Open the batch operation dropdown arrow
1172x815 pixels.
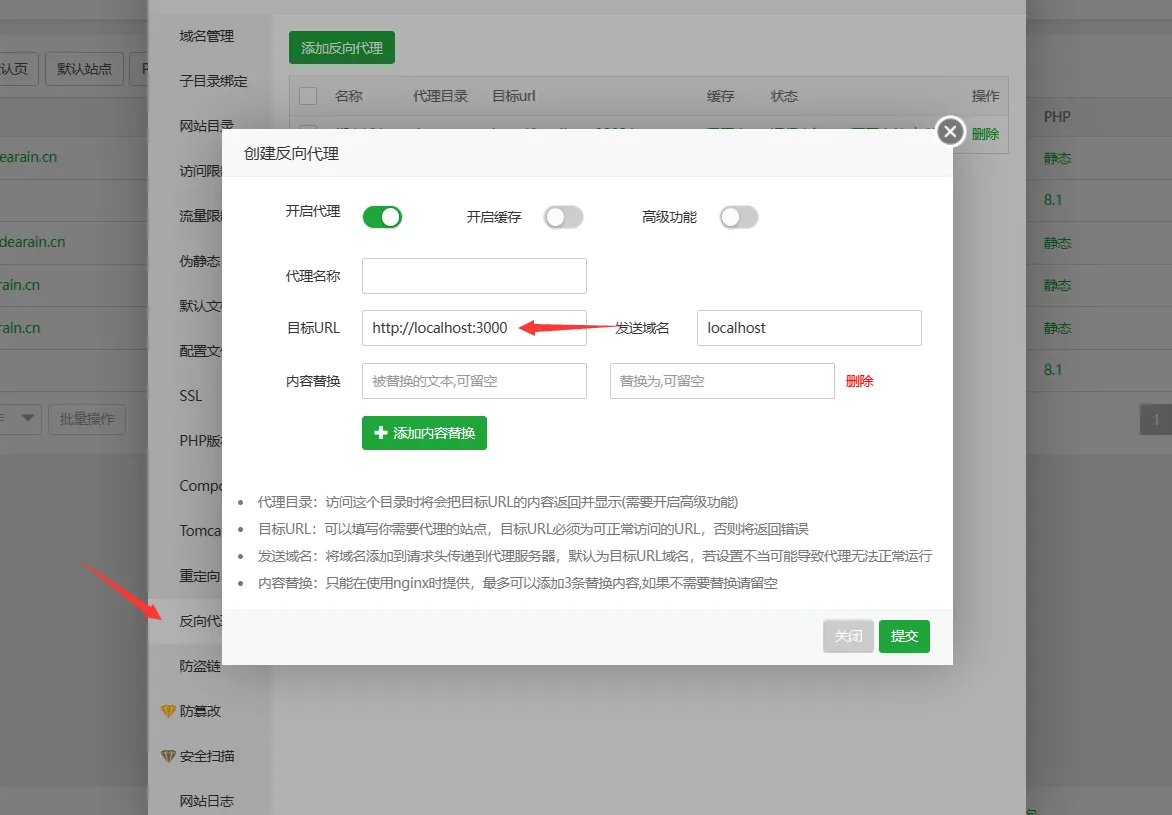tap(27, 419)
